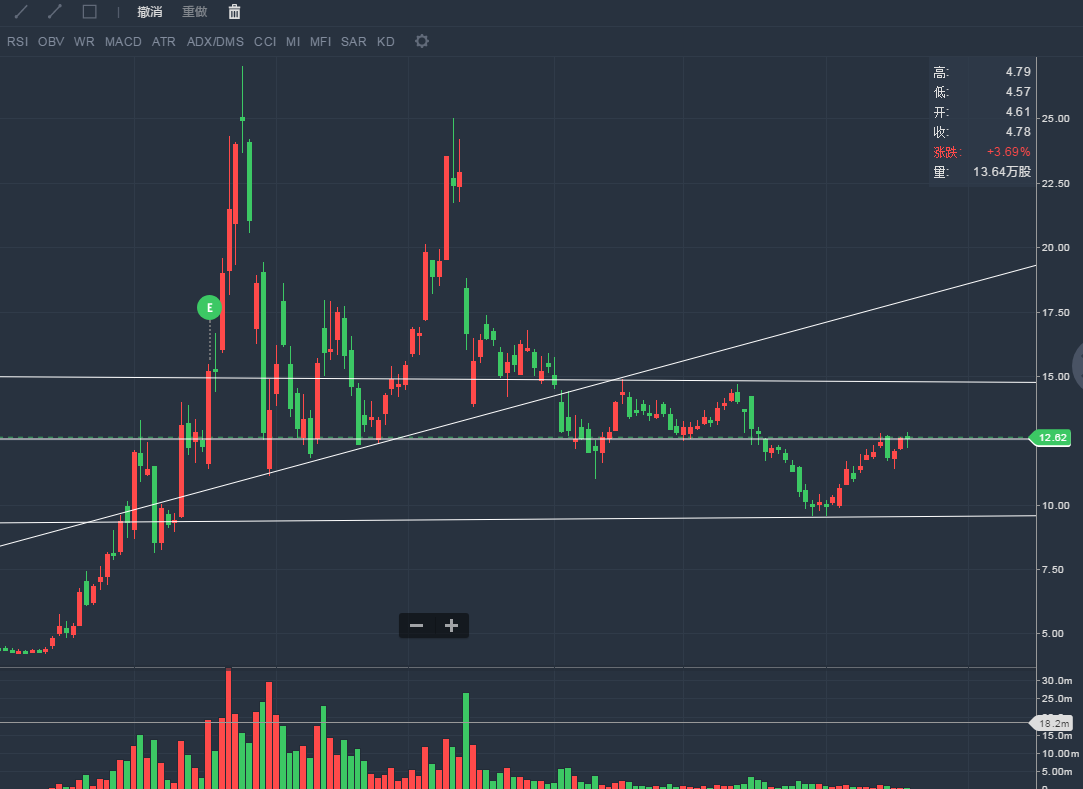This screenshot has width=1083, height=789.
Task: Click the 22.50 price axis label
Action: 1055,184
